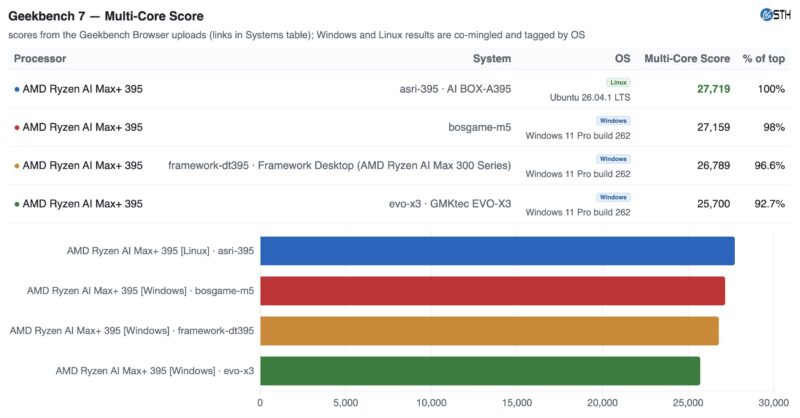
Task: Click the Processor column header
Action: tap(40, 59)
